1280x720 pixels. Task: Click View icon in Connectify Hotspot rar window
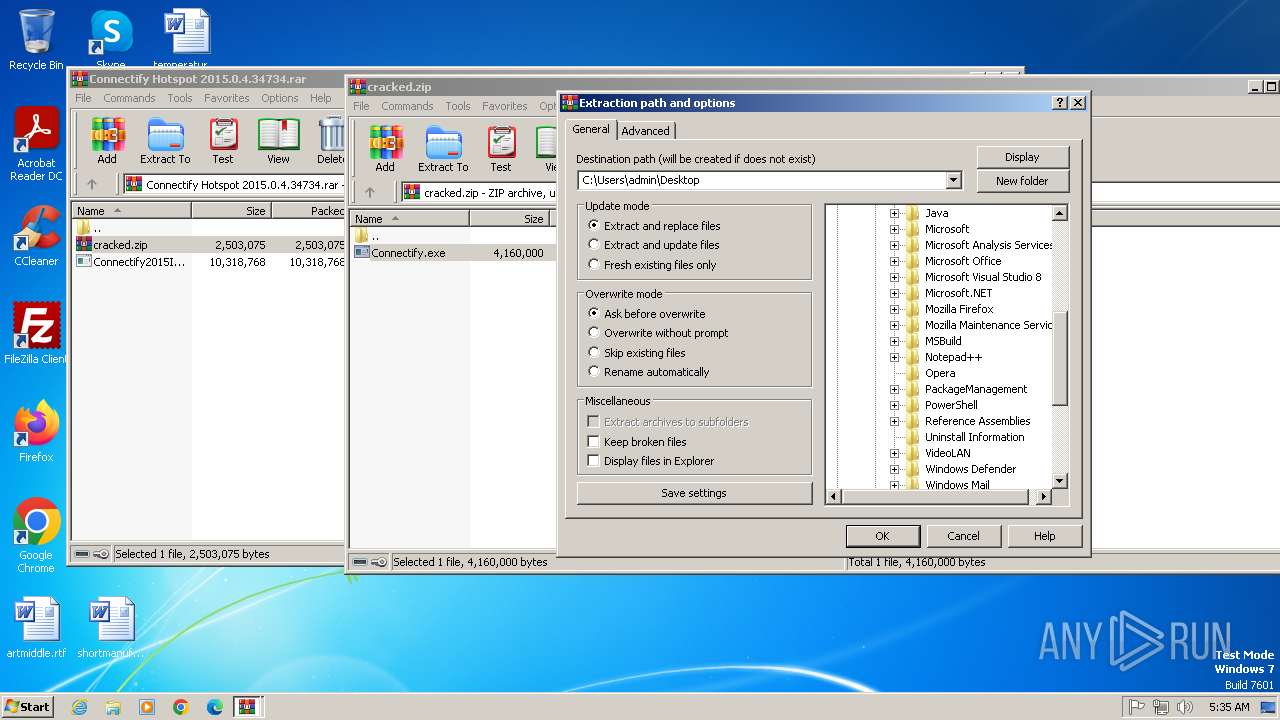click(278, 141)
